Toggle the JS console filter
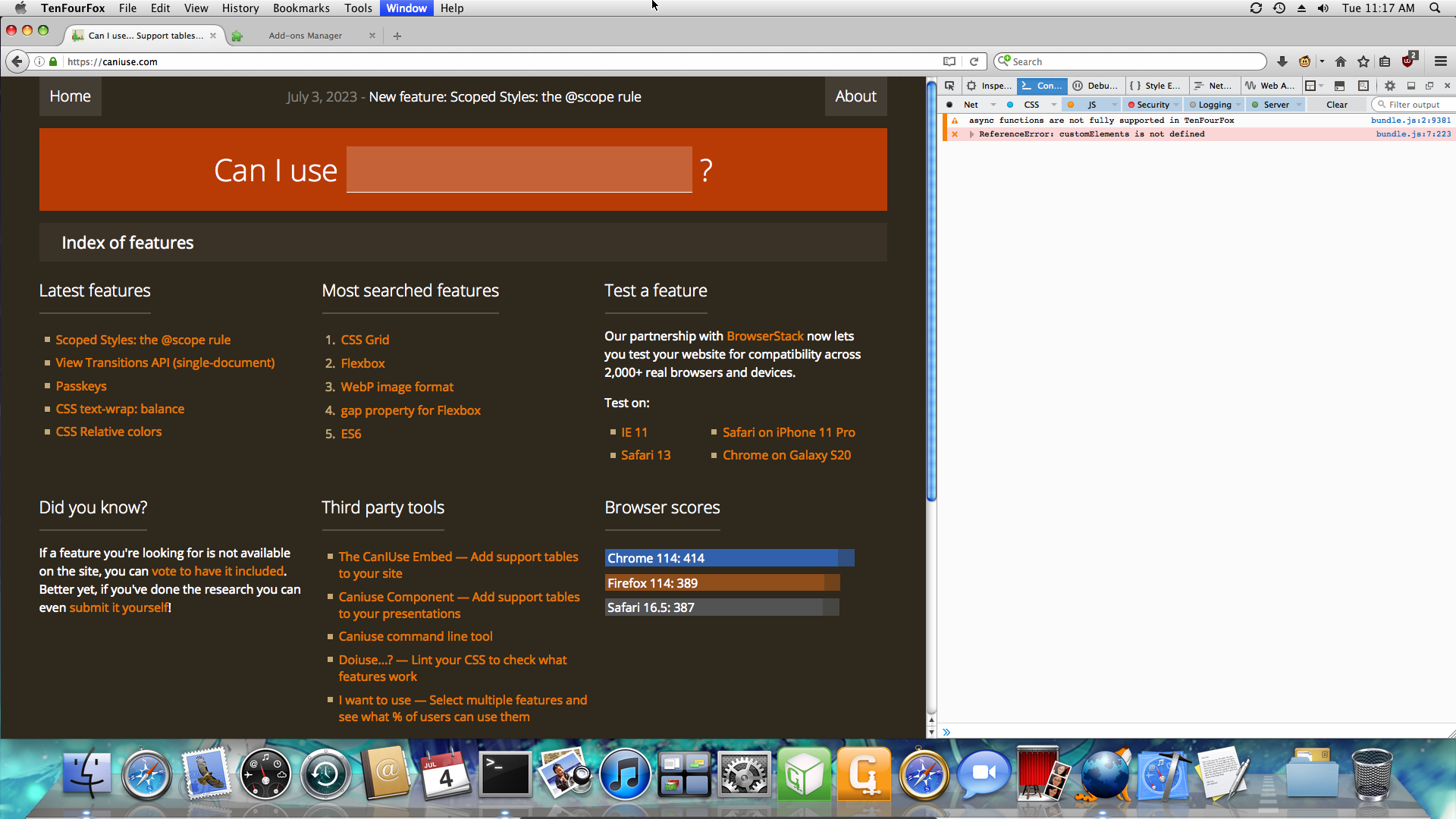 1091,105
